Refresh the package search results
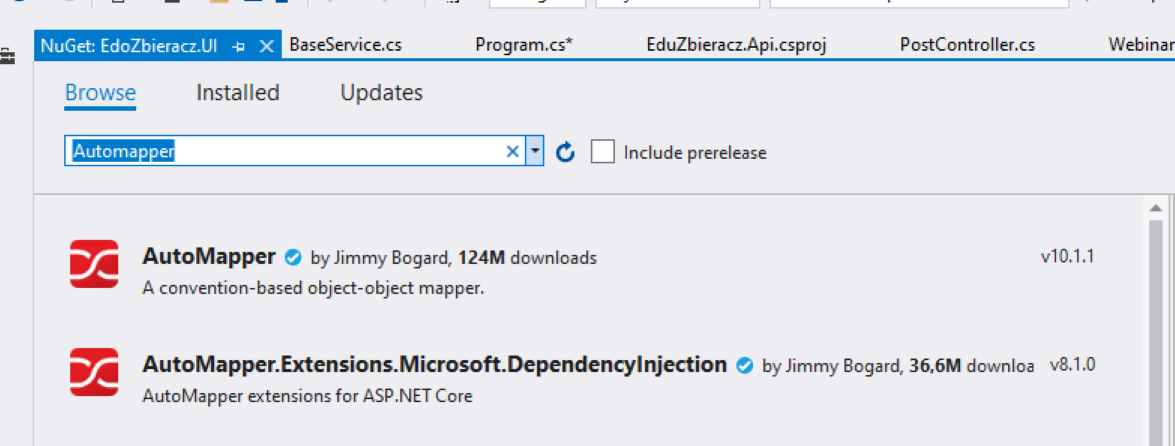This screenshot has height=446, width=1175. 566,152
